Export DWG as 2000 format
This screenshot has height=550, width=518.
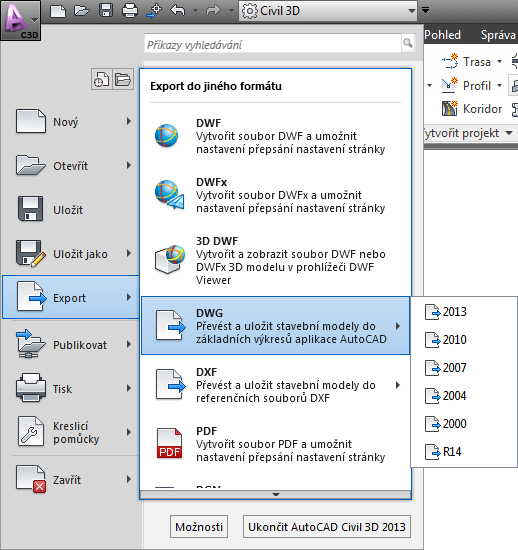click(x=464, y=424)
